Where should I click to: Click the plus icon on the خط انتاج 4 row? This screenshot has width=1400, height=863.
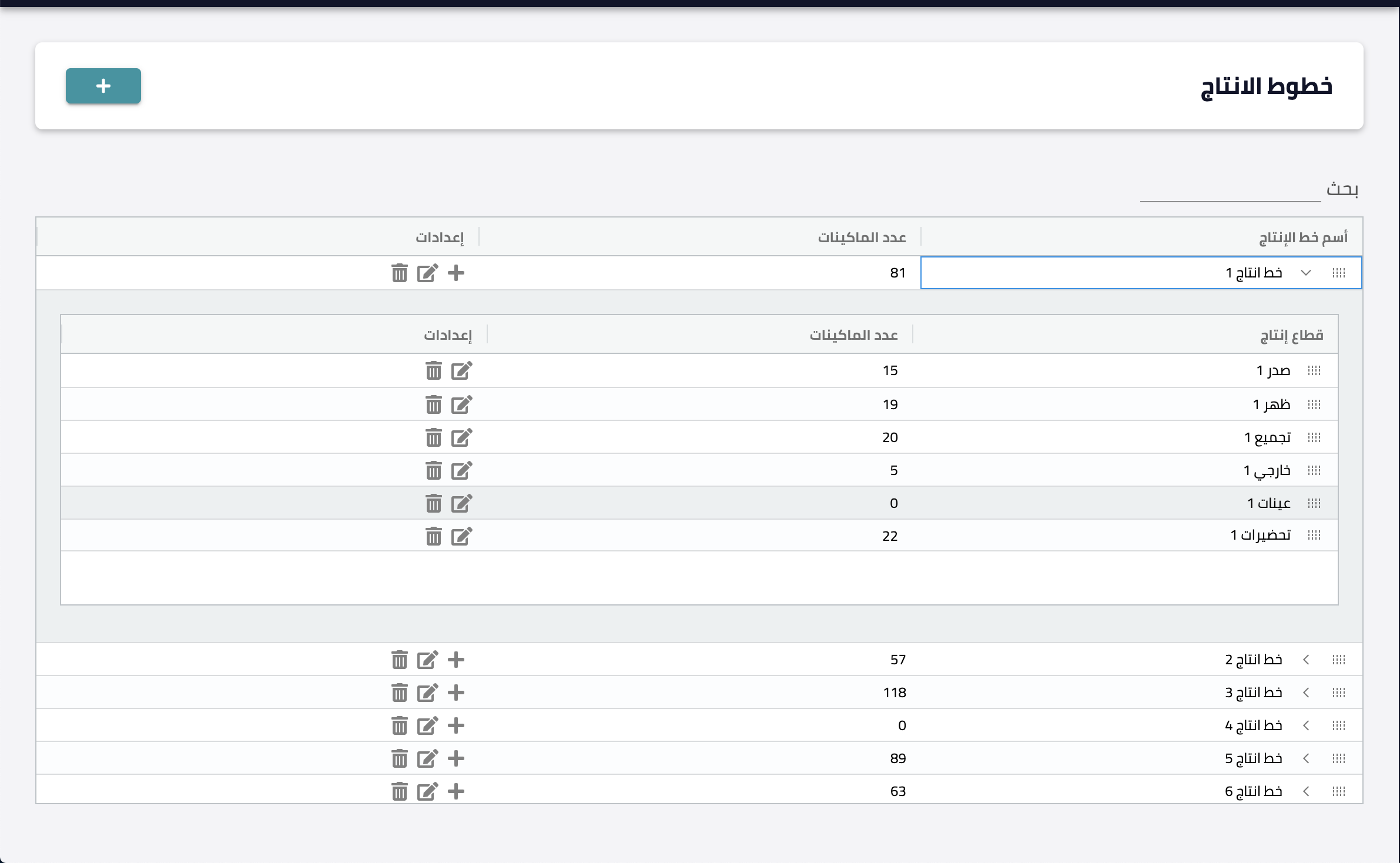click(x=456, y=725)
